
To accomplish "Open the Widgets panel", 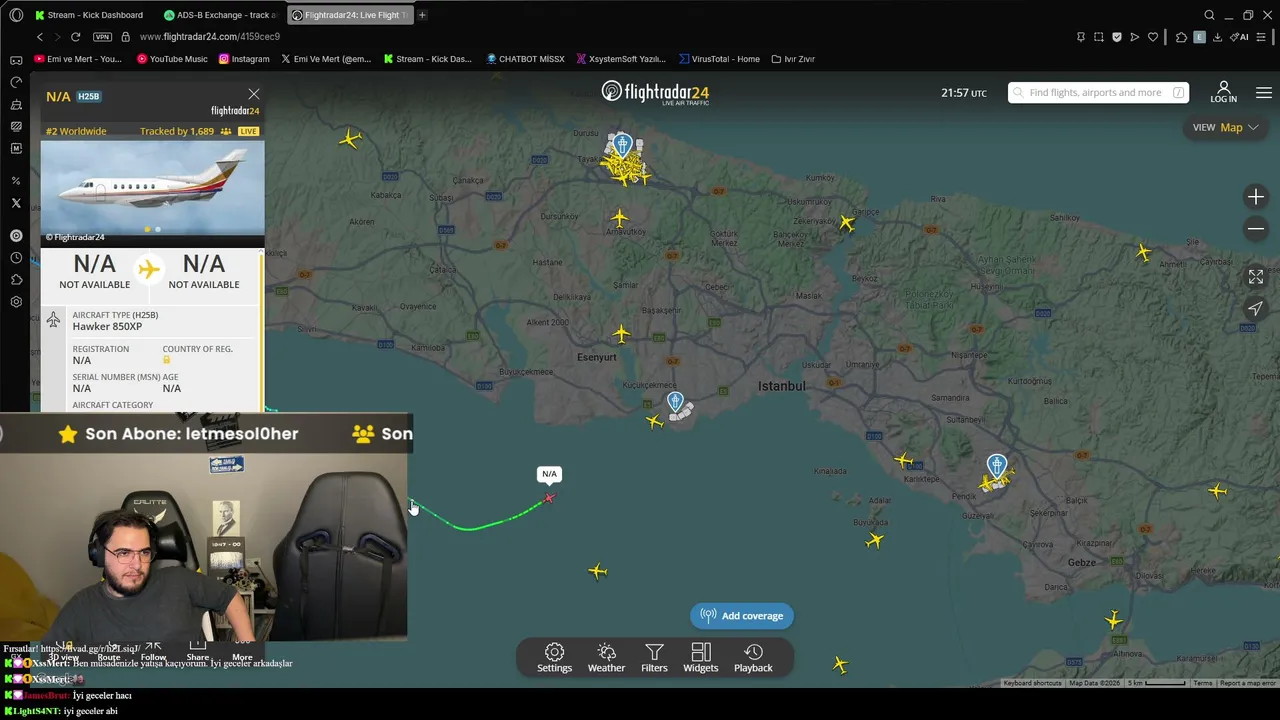I will pos(700,658).
